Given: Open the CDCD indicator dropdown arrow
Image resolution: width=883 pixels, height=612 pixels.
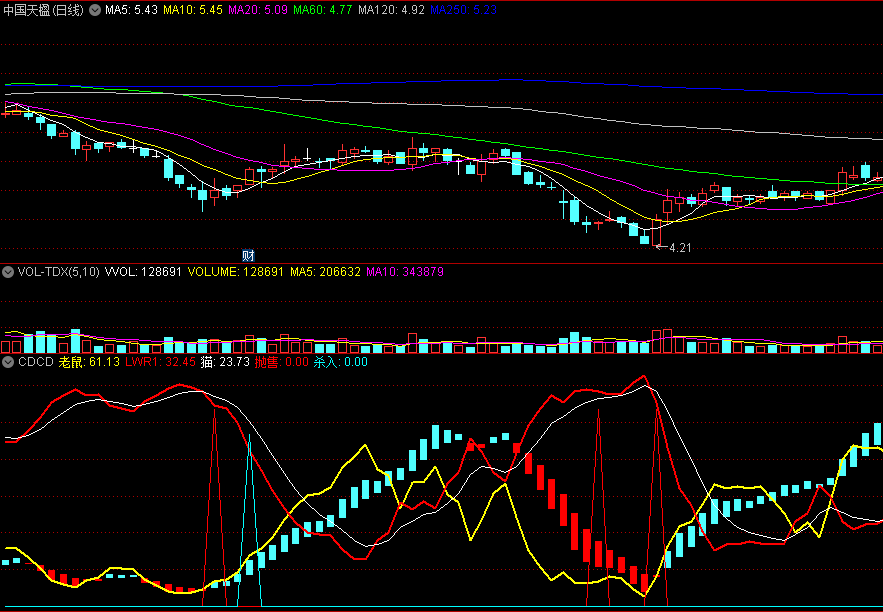Looking at the screenshot, I should 8,362.
